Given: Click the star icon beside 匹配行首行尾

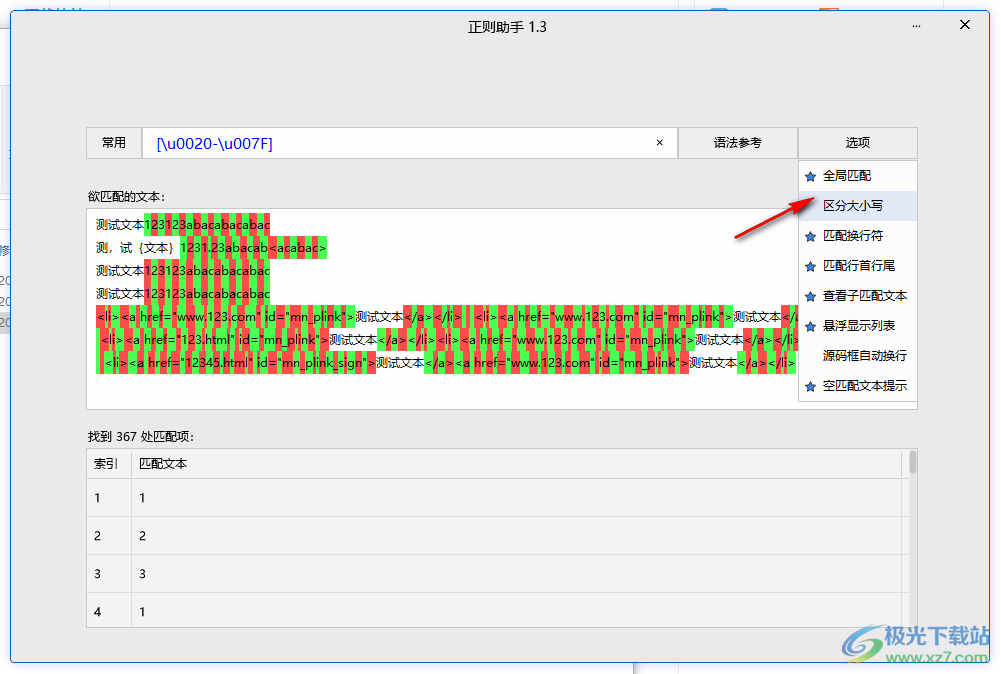Looking at the screenshot, I should [x=811, y=266].
